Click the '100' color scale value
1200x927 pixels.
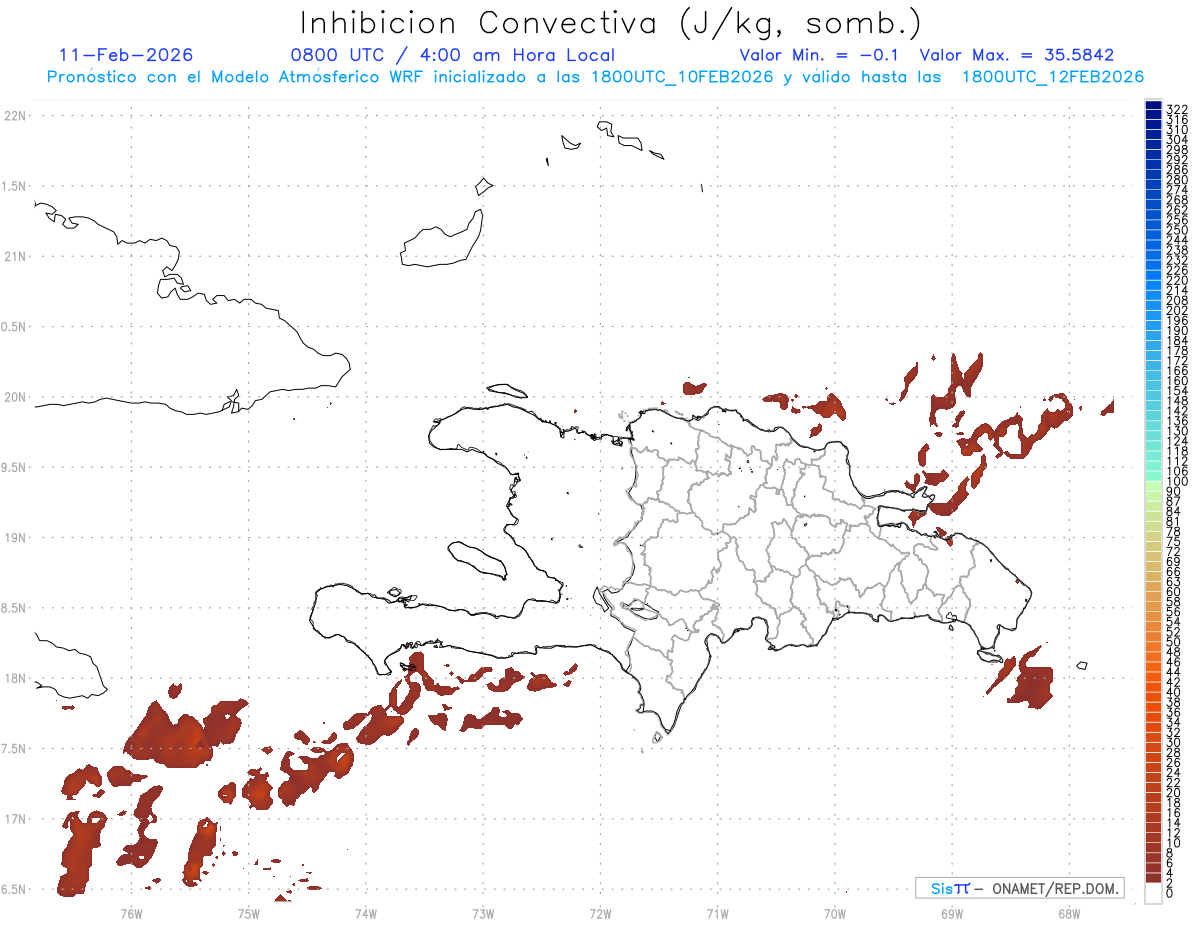point(1177,482)
